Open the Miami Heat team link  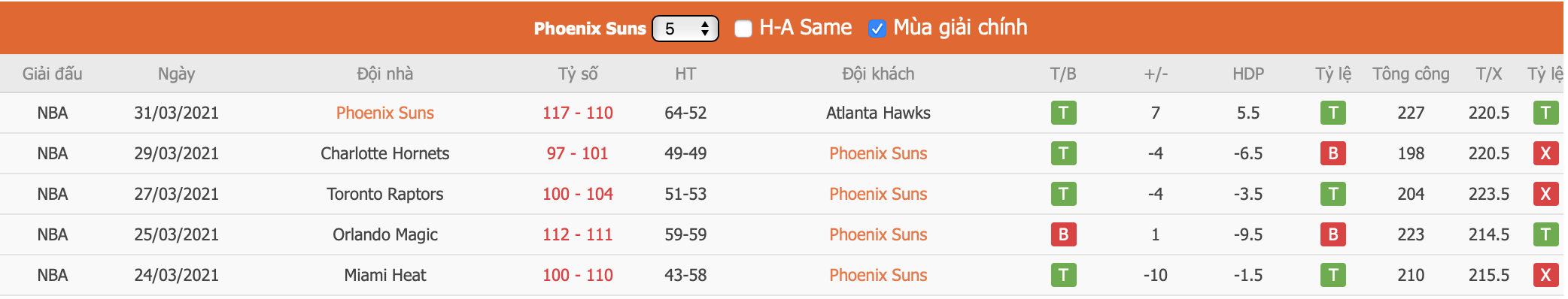pyautogui.click(x=385, y=275)
